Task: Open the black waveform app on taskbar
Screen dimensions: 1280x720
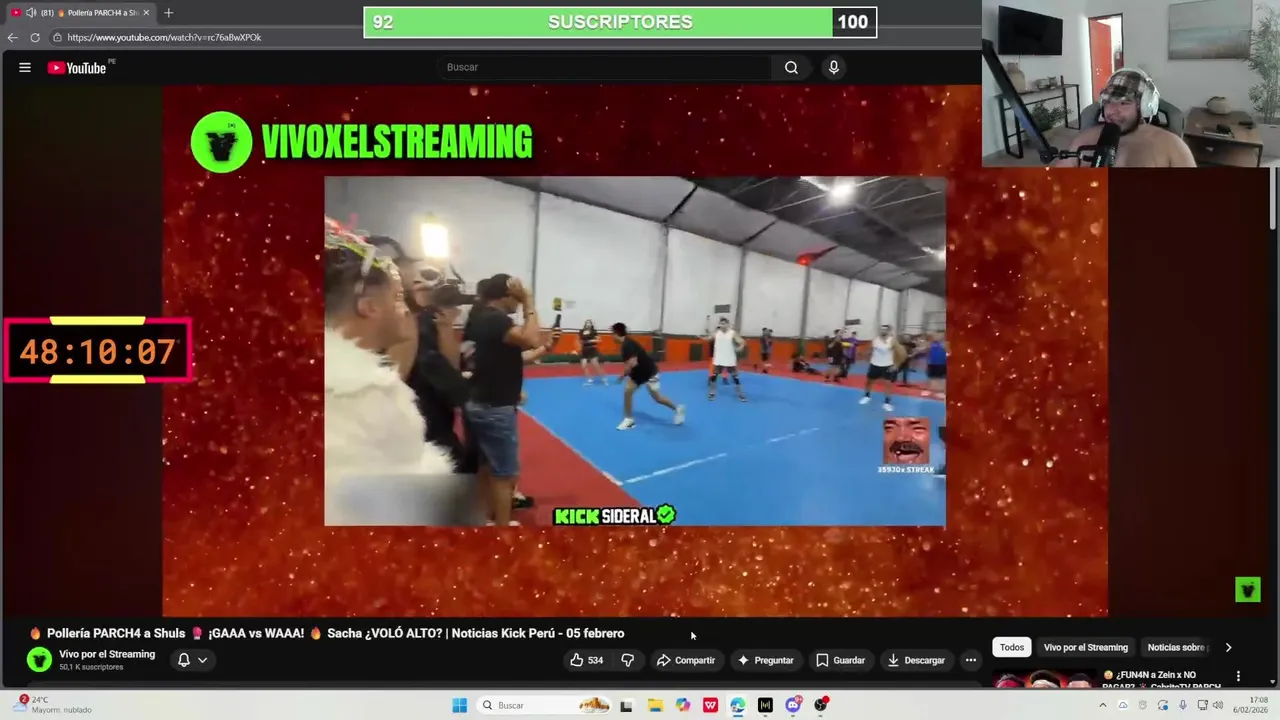Action: [x=765, y=705]
